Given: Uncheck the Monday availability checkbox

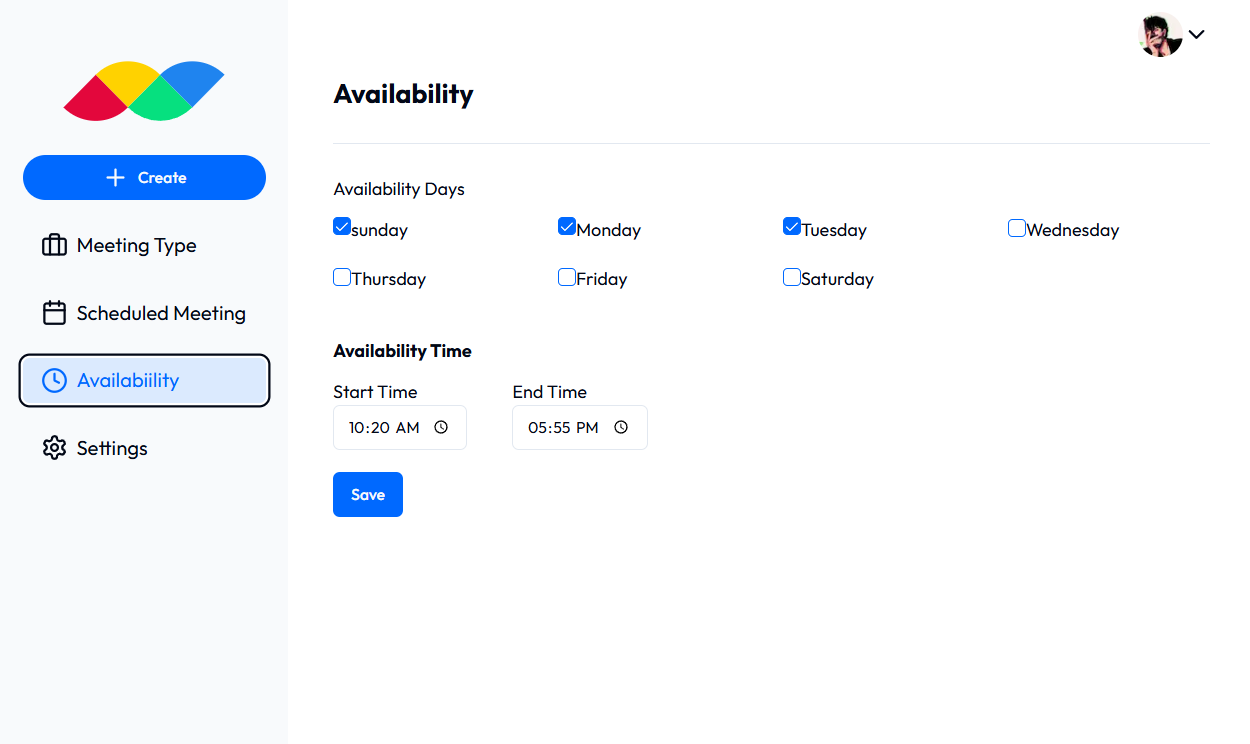Looking at the screenshot, I should [x=567, y=227].
